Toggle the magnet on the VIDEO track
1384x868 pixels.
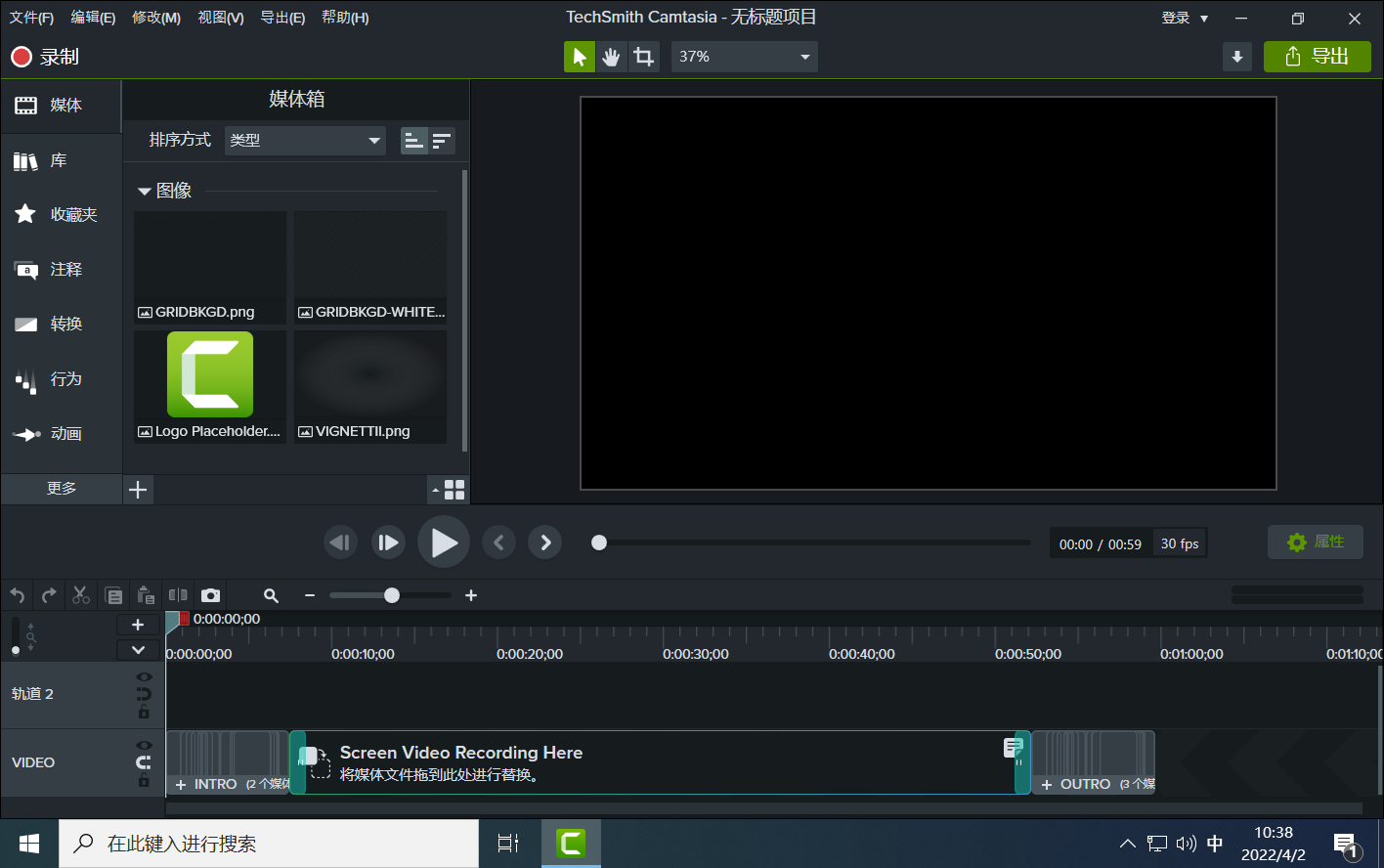[x=144, y=762]
